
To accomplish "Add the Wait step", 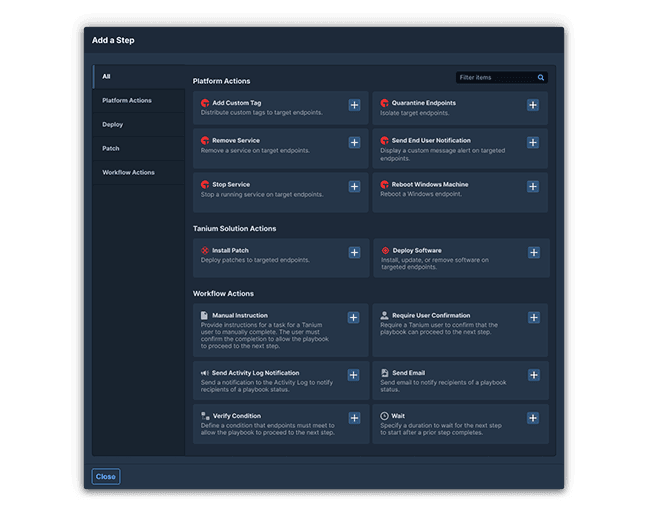I will (533, 418).
